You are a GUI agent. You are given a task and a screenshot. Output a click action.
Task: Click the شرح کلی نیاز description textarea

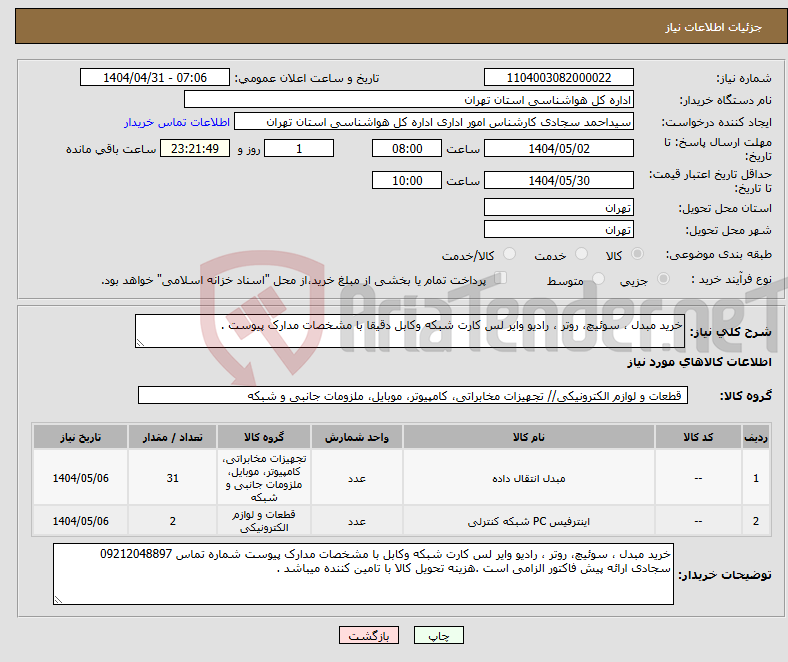[410, 331]
